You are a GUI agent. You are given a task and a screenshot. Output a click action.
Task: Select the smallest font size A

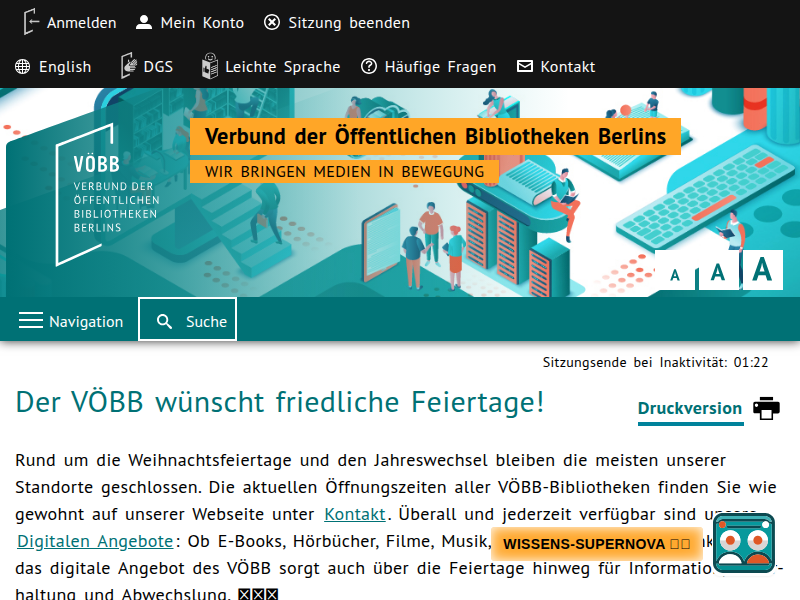point(675,274)
